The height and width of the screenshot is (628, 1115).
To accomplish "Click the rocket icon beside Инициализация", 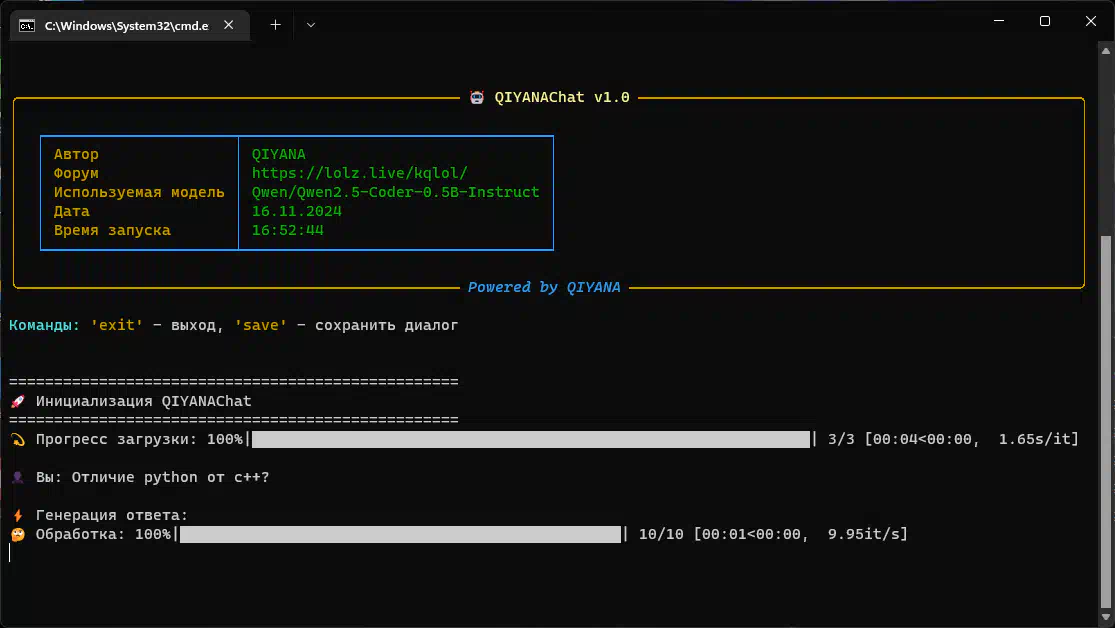I will pyautogui.click(x=18, y=401).
